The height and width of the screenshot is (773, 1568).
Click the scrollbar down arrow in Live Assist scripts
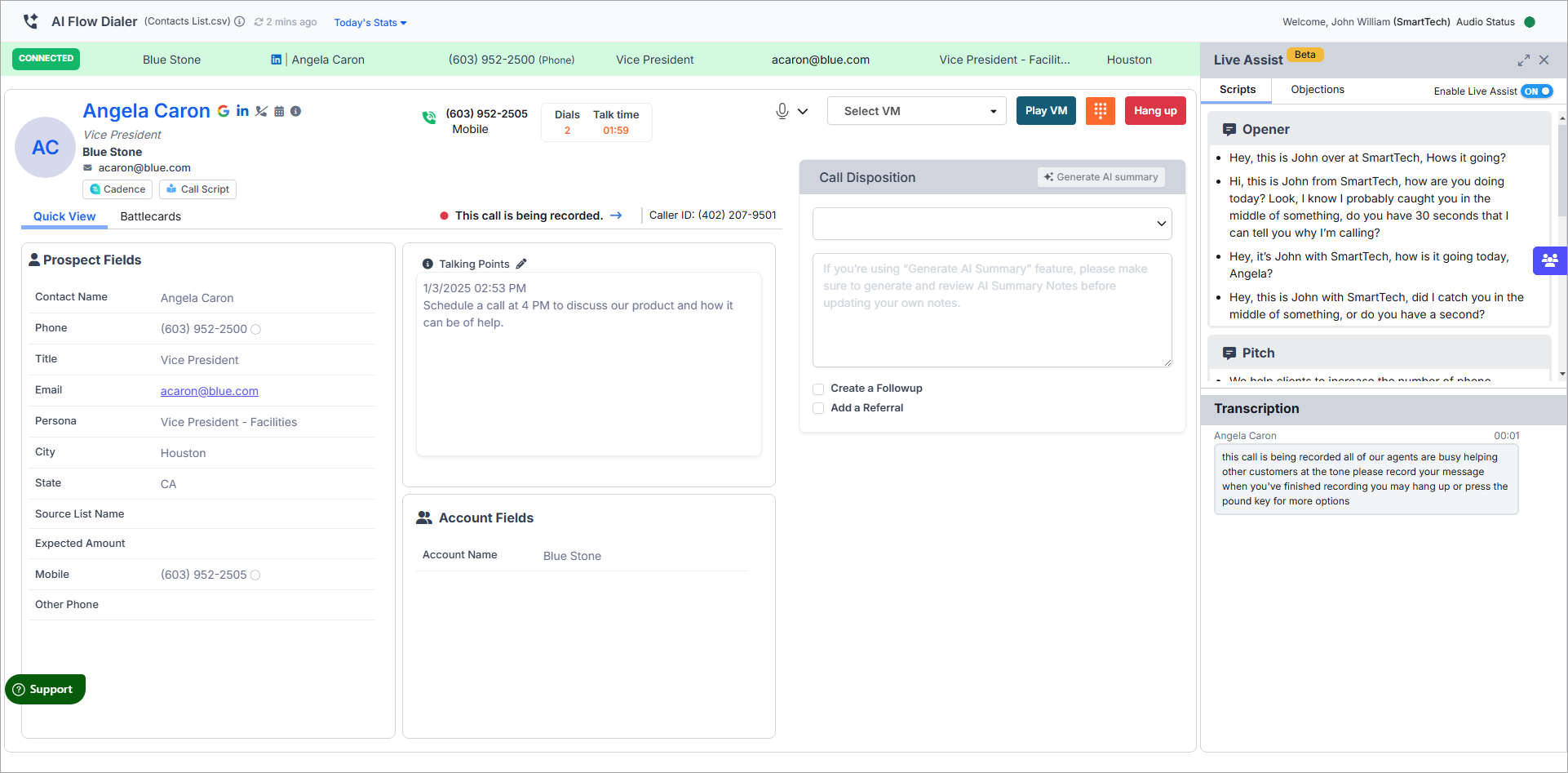pos(1562,374)
